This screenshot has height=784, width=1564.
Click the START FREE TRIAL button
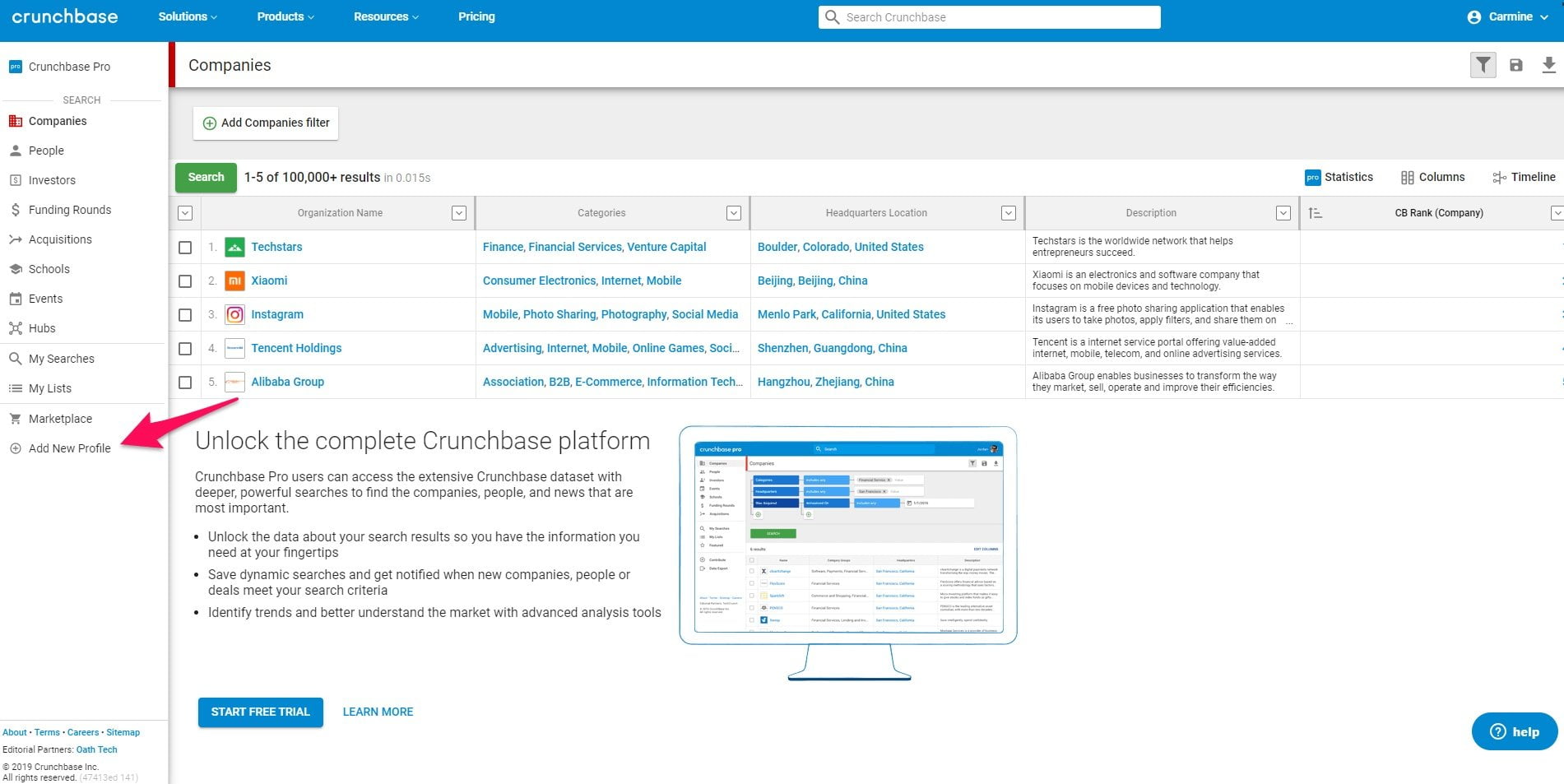tap(261, 712)
